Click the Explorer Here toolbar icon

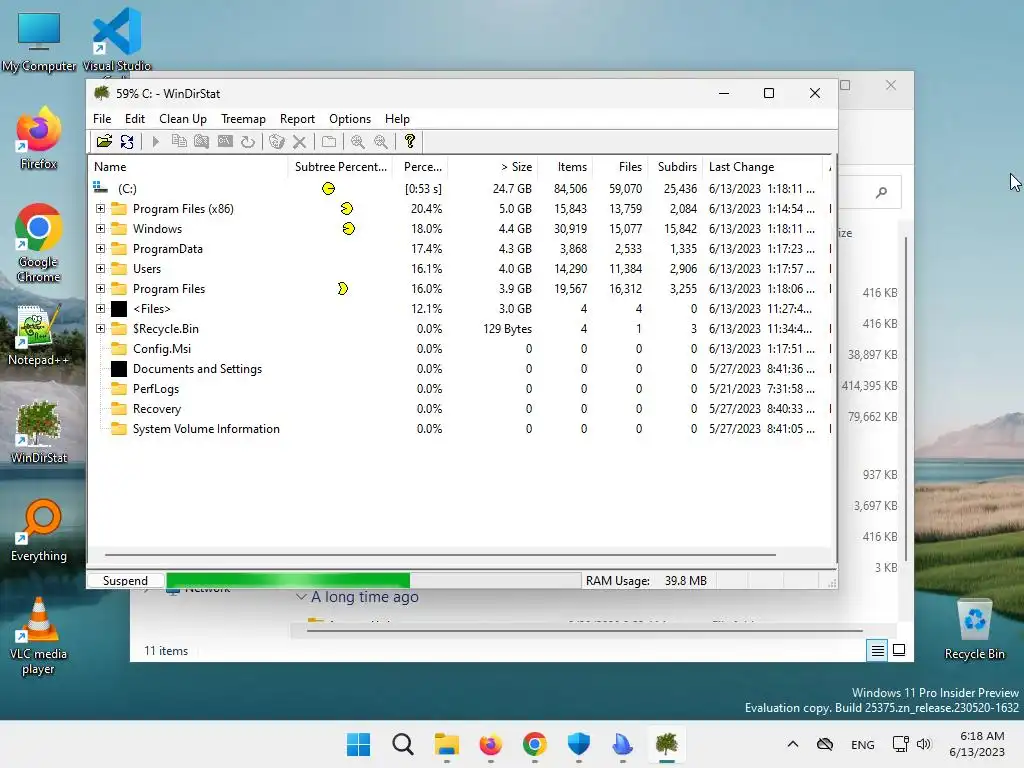pos(202,141)
